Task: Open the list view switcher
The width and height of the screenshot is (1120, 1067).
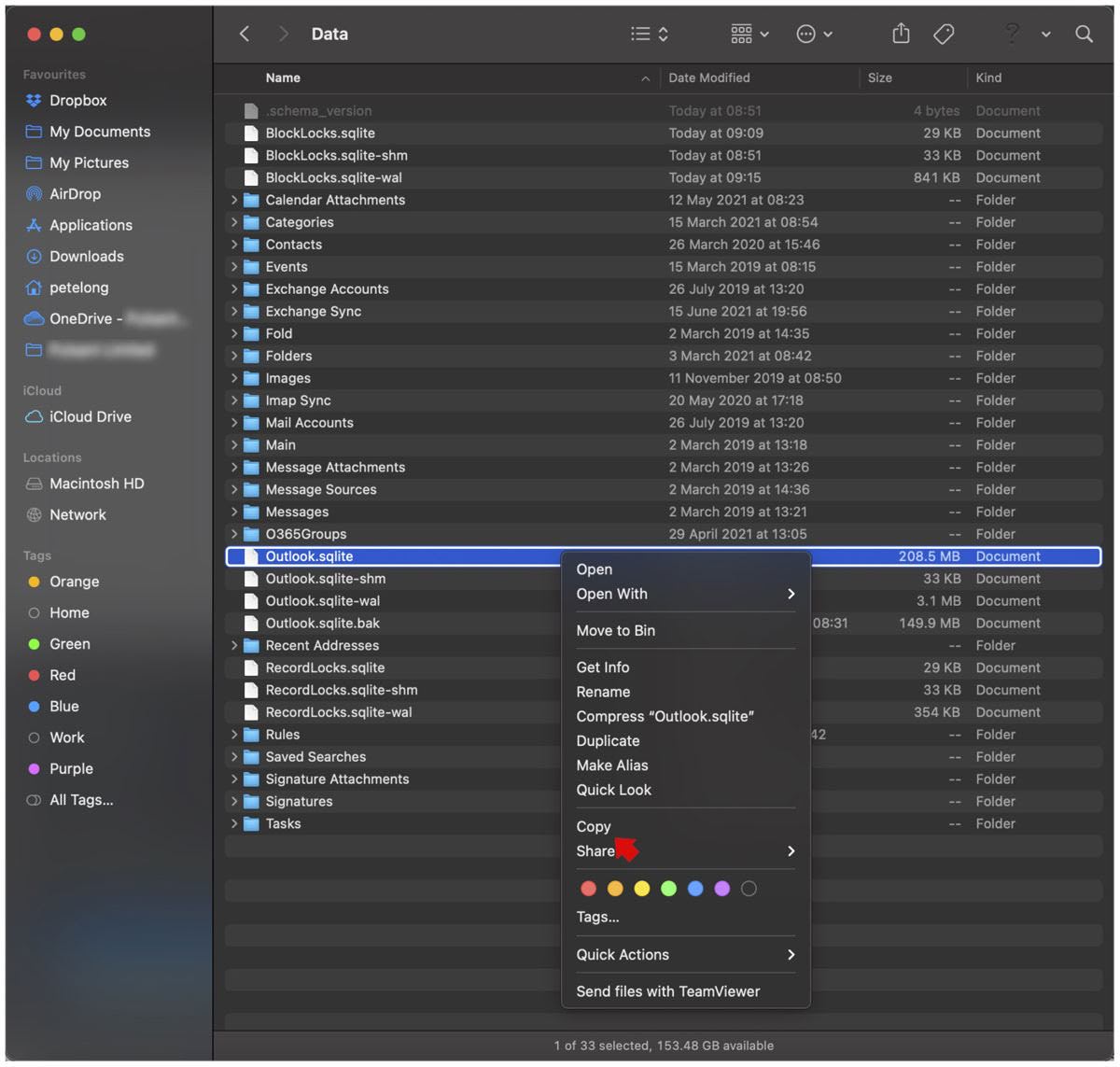Action: pos(650,35)
